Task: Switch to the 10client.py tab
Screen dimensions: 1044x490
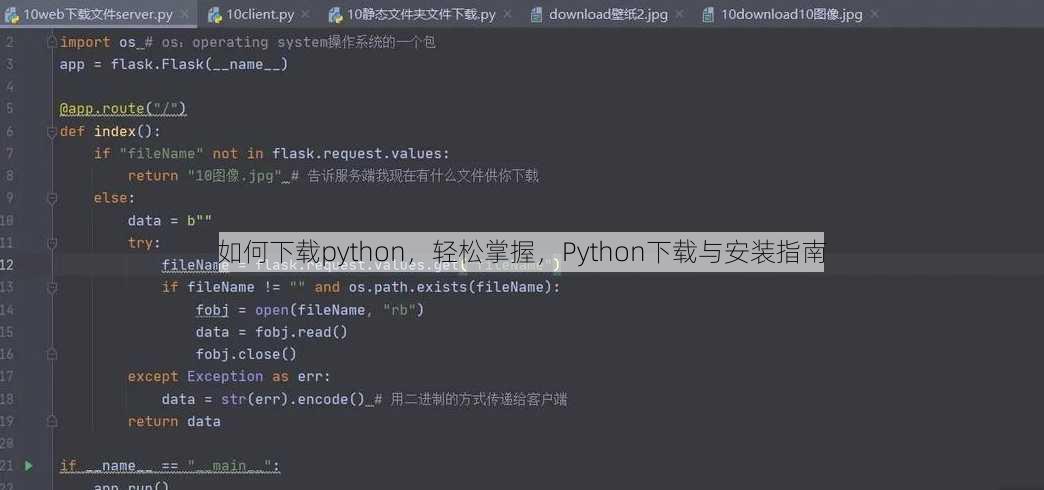Action: 260,15
